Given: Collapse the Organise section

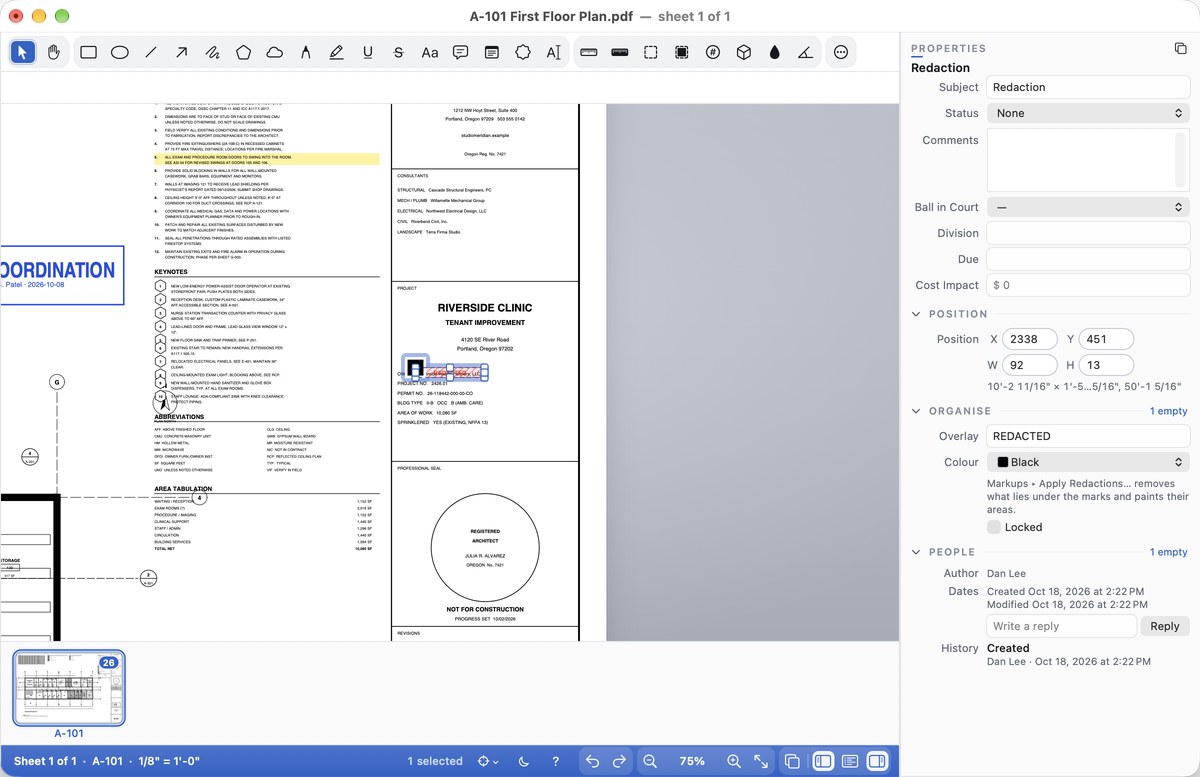Looking at the screenshot, I should click(x=916, y=411).
